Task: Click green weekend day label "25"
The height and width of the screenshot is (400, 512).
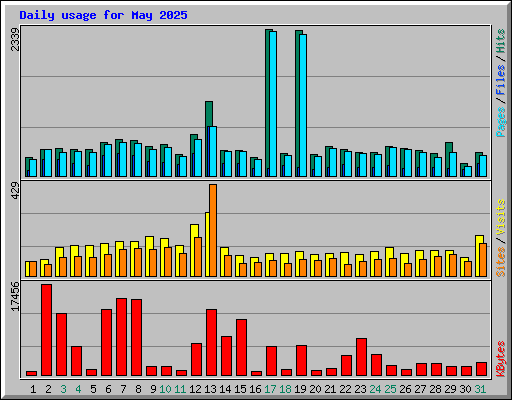Action: [x=390, y=389]
